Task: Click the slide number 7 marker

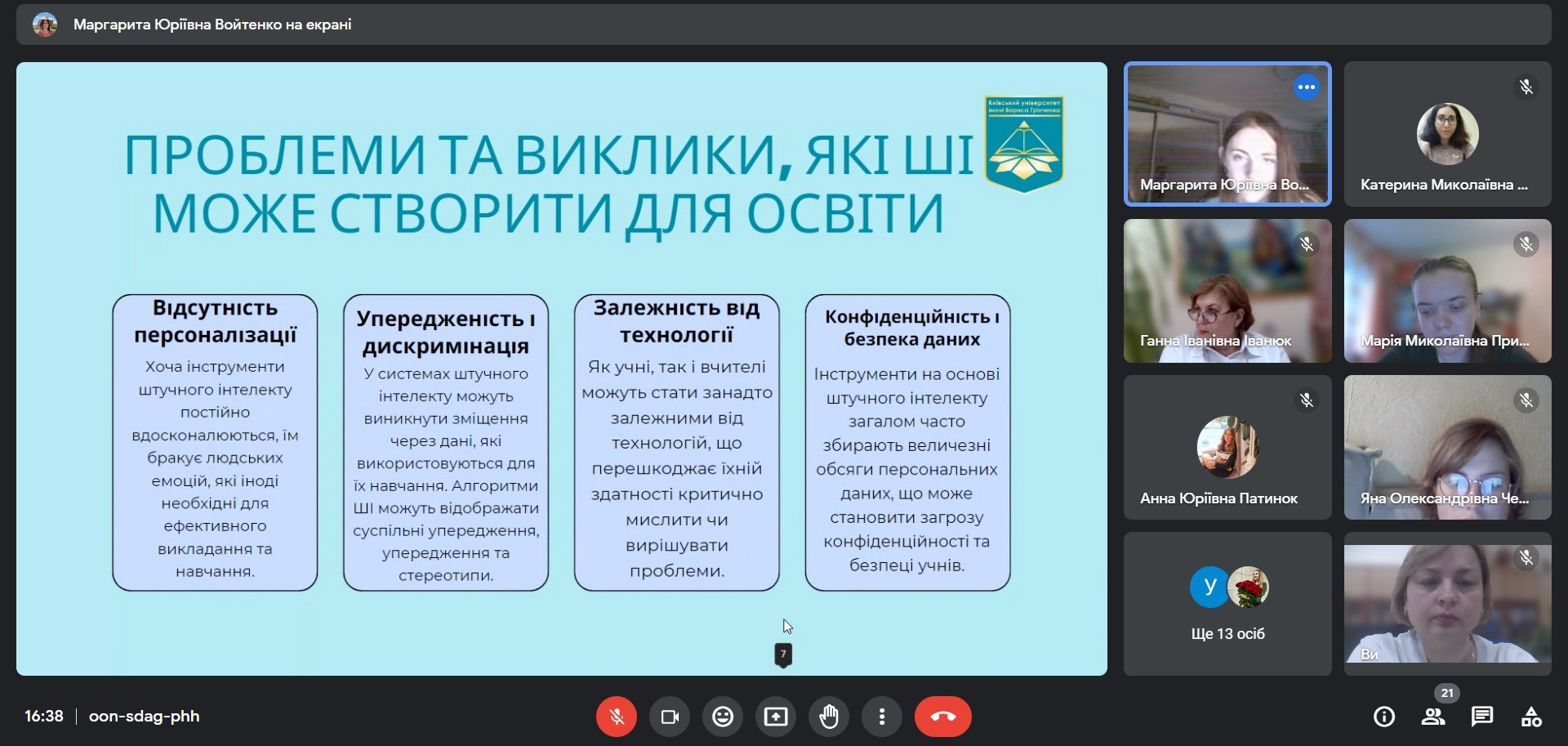Action: (x=783, y=654)
